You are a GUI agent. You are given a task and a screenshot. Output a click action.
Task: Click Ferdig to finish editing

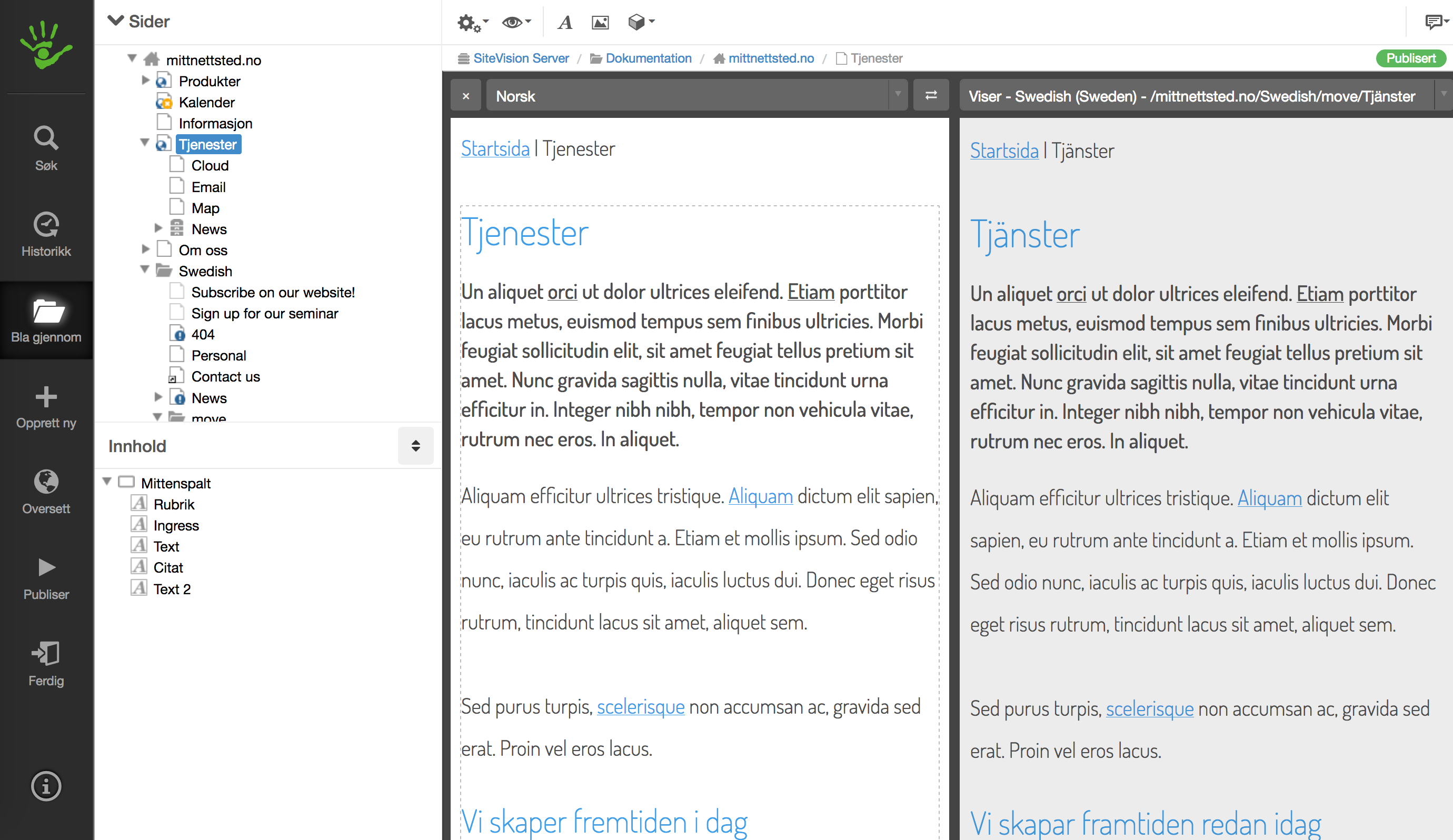pyautogui.click(x=46, y=664)
